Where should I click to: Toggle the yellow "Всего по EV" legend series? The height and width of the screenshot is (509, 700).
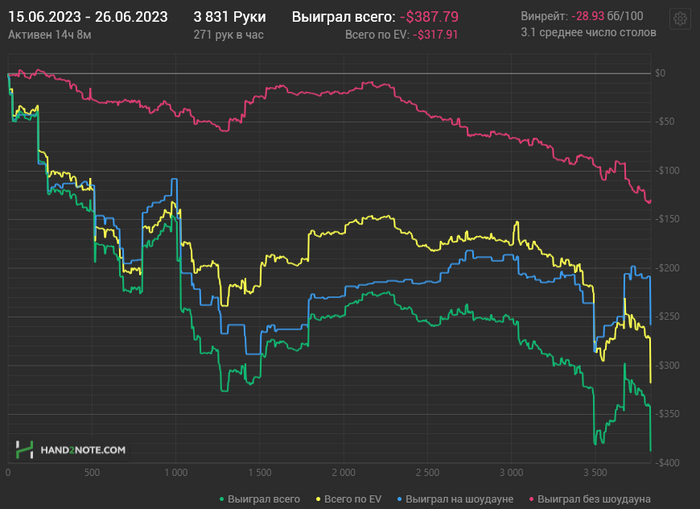click(x=349, y=499)
